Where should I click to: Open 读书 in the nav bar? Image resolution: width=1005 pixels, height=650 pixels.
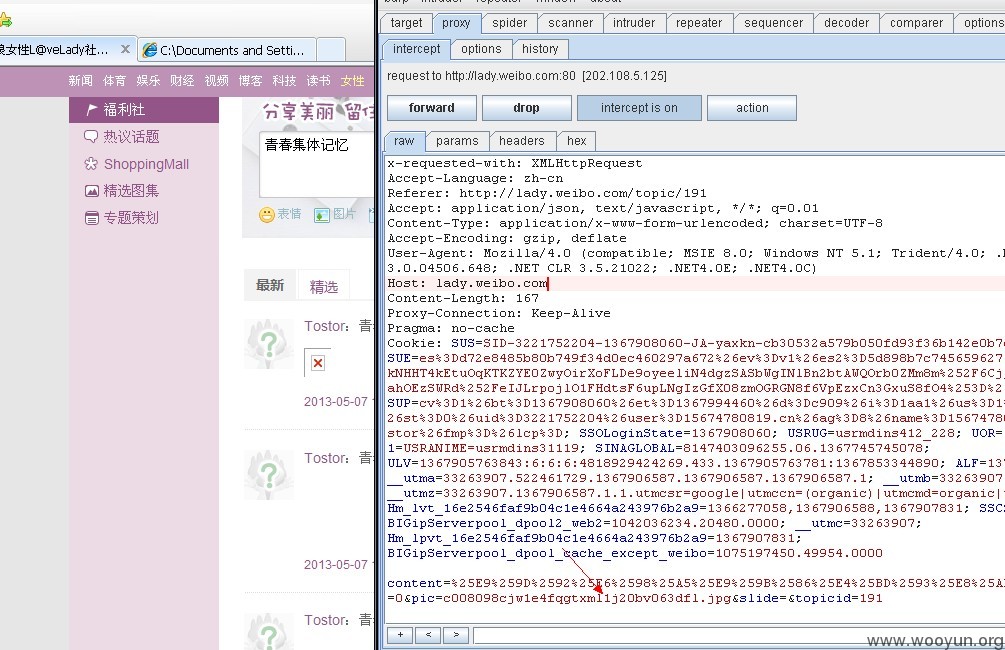(x=319, y=81)
